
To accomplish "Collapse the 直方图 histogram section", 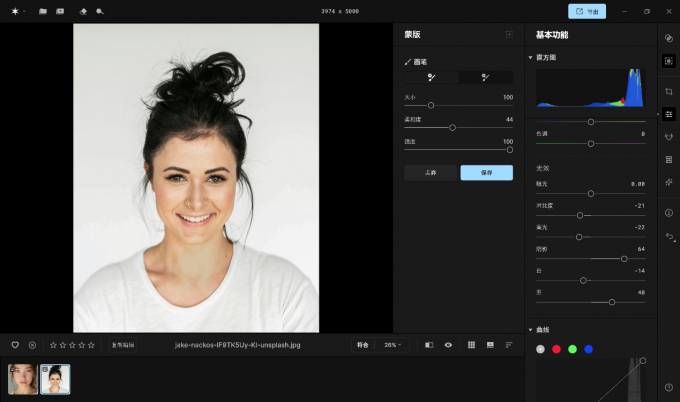I will (x=531, y=58).
